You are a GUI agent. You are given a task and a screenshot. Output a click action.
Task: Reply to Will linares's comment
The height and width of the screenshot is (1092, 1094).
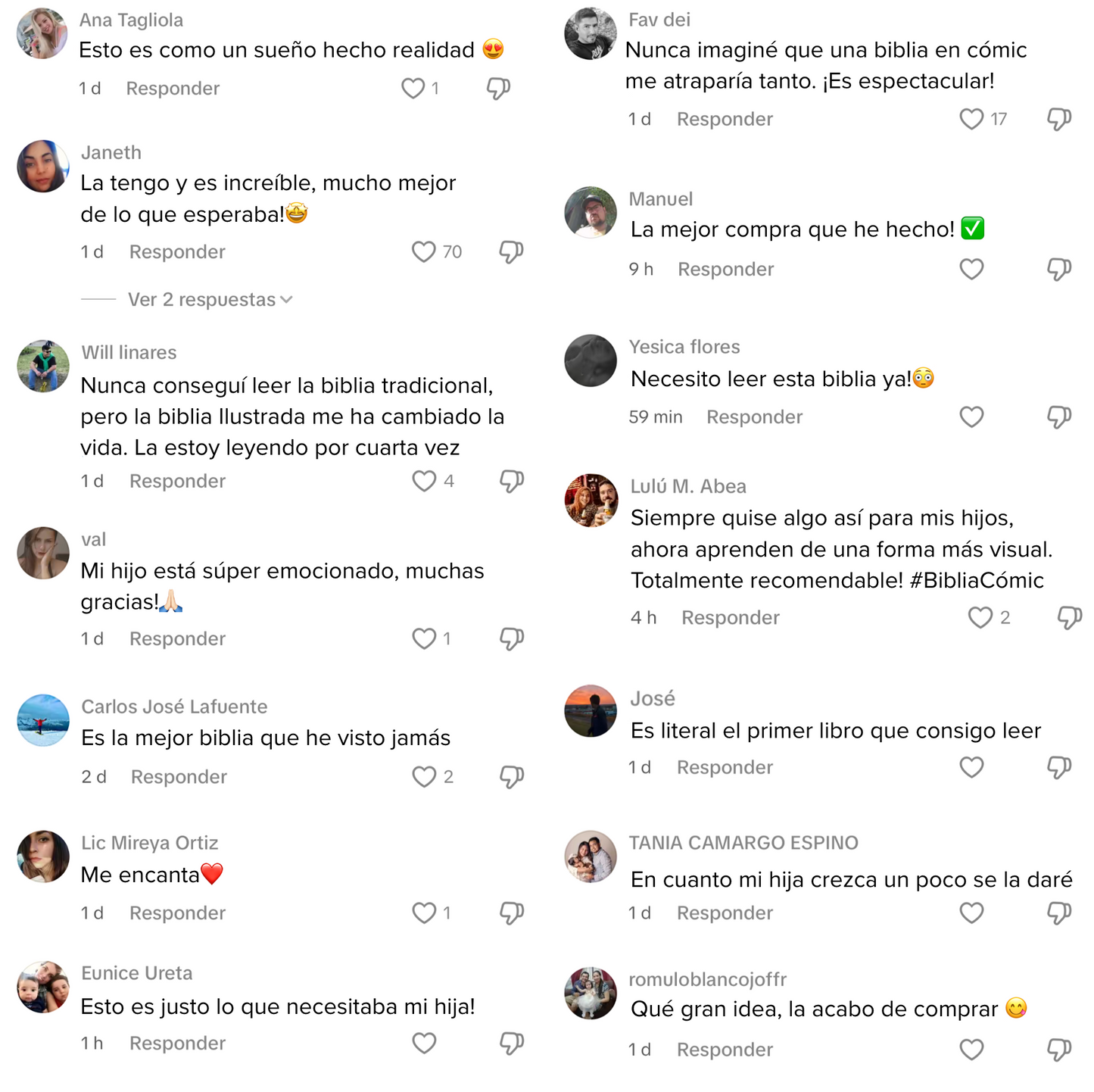177,482
